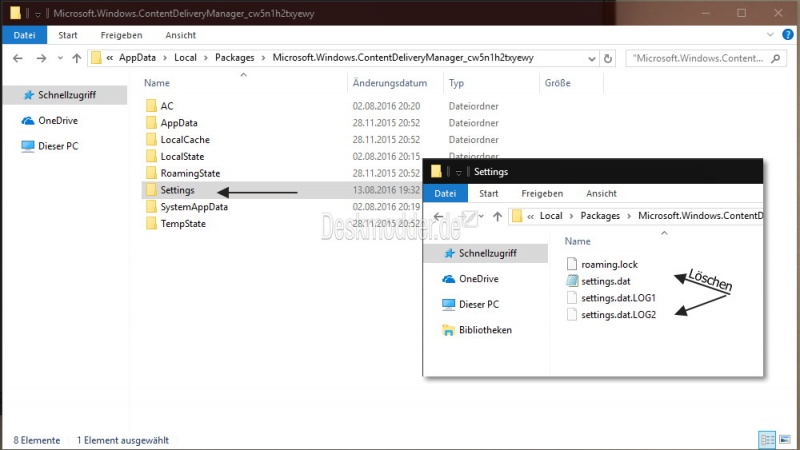The width and height of the screenshot is (800, 450).
Task: Click Bibliotheken icon in Settings window sidebar
Action: pyautogui.click(x=449, y=329)
